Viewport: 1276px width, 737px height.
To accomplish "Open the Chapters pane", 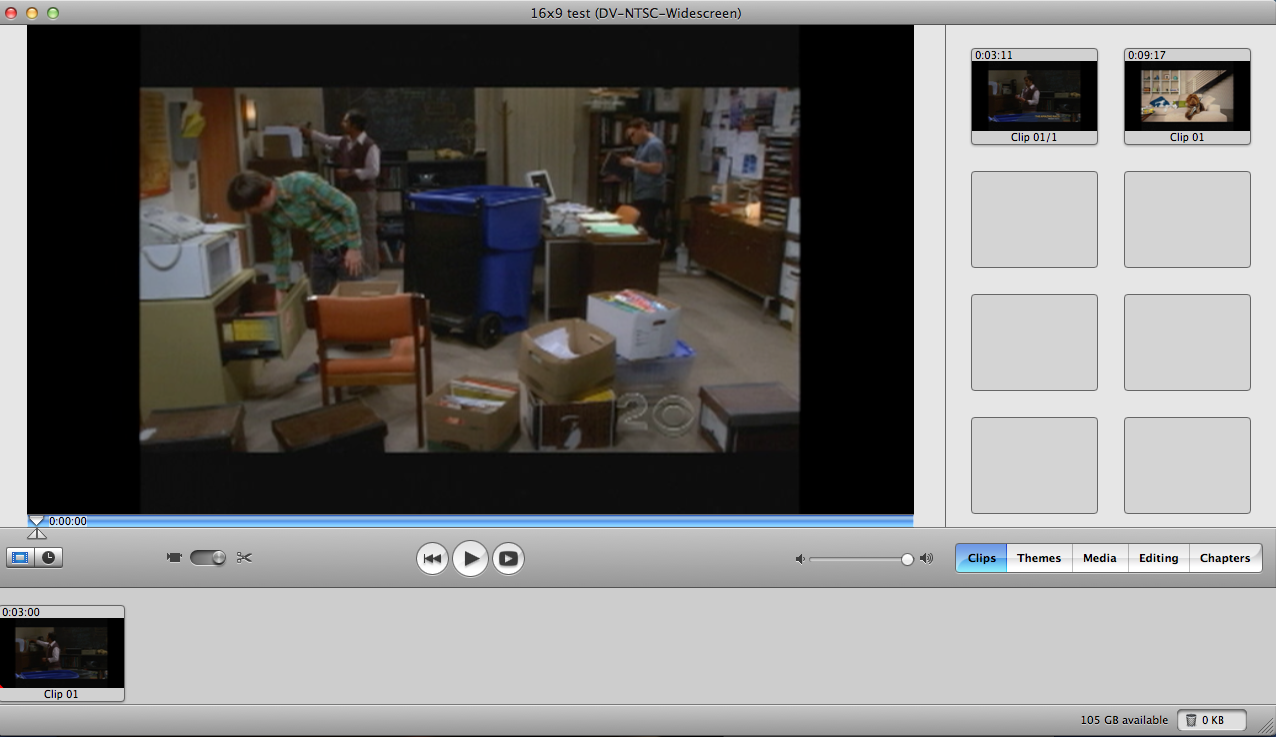I will tap(1225, 558).
